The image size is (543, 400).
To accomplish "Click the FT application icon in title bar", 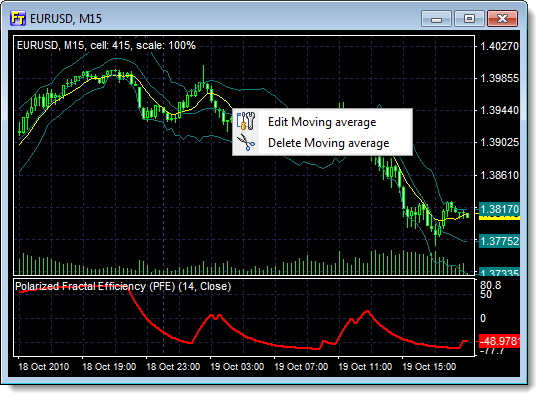I will point(18,18).
